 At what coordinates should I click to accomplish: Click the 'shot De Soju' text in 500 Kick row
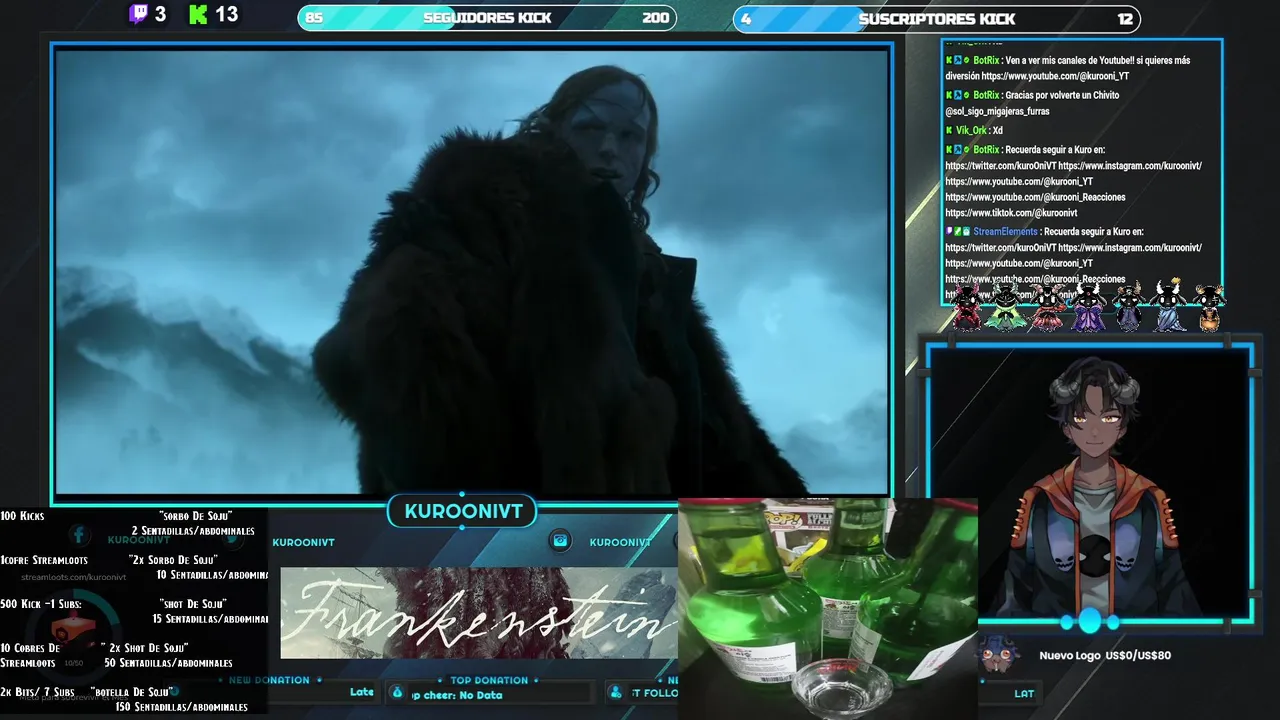point(193,604)
